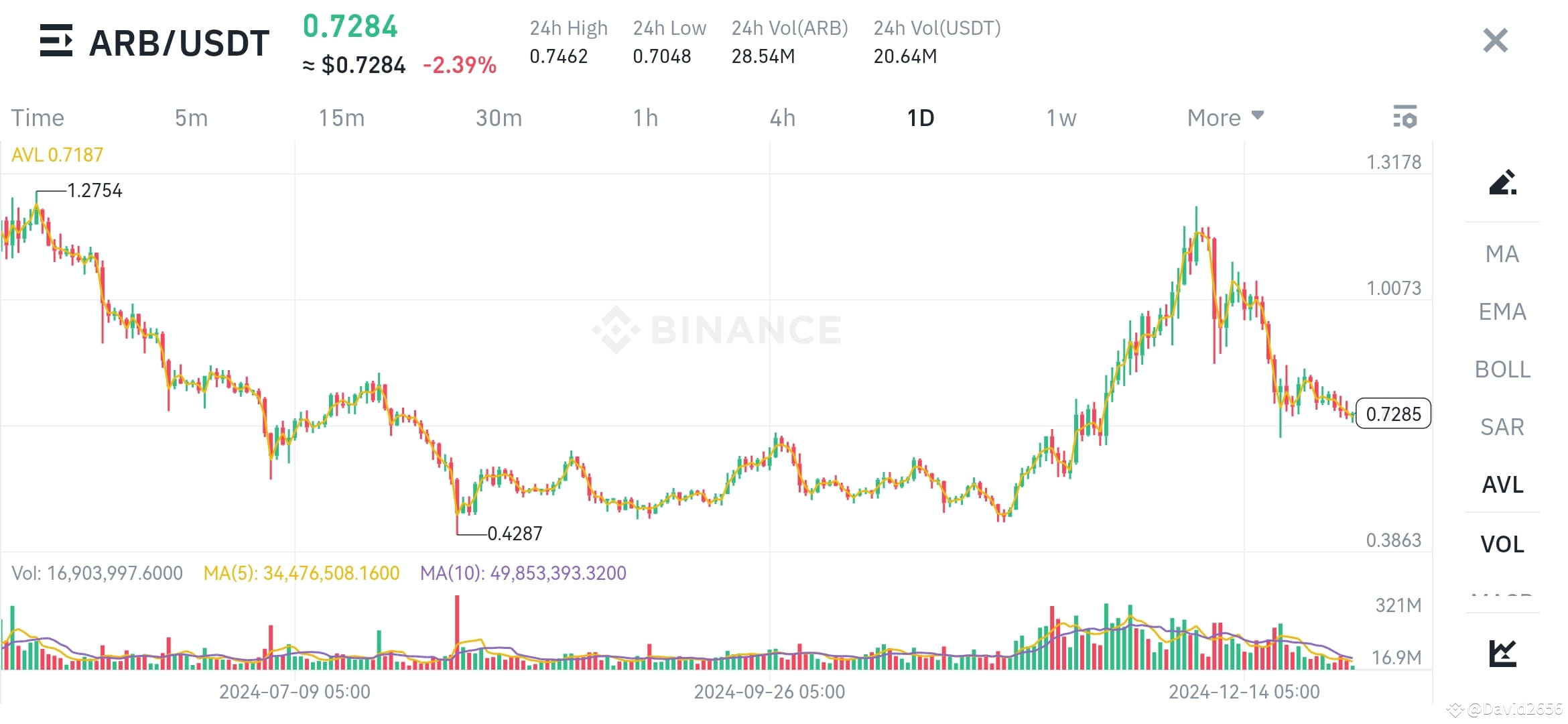This screenshot has width=1568, height=724.
Task: Click the 24h High value 0.7462
Action: click(x=560, y=56)
